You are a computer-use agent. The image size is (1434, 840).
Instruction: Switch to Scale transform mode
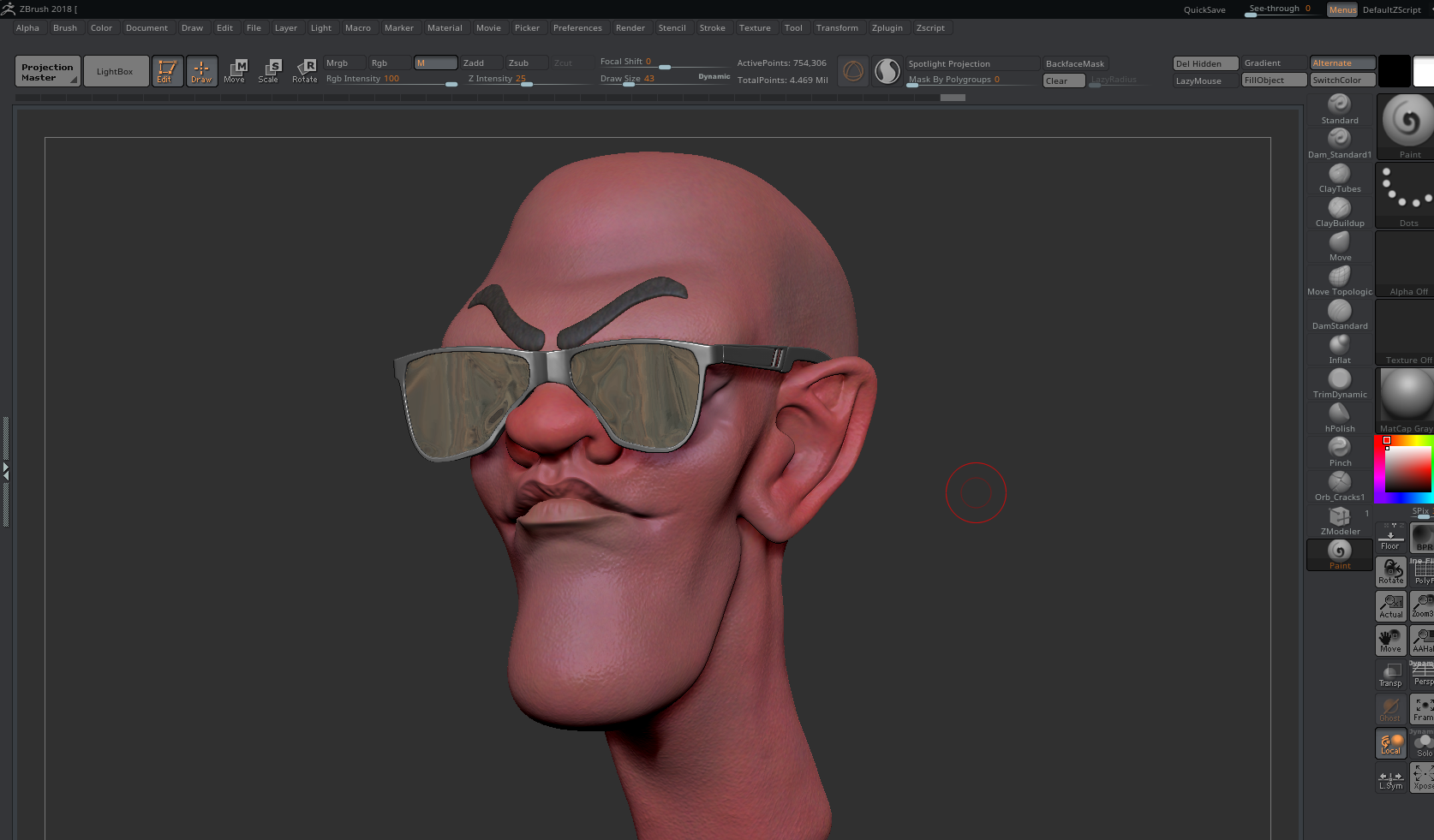(x=270, y=71)
